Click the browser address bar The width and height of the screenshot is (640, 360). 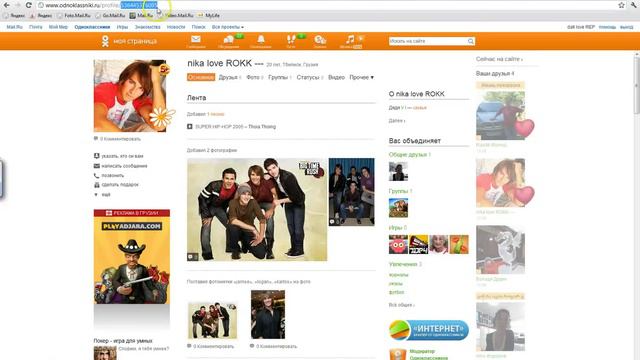pyautogui.click(x=327, y=5)
